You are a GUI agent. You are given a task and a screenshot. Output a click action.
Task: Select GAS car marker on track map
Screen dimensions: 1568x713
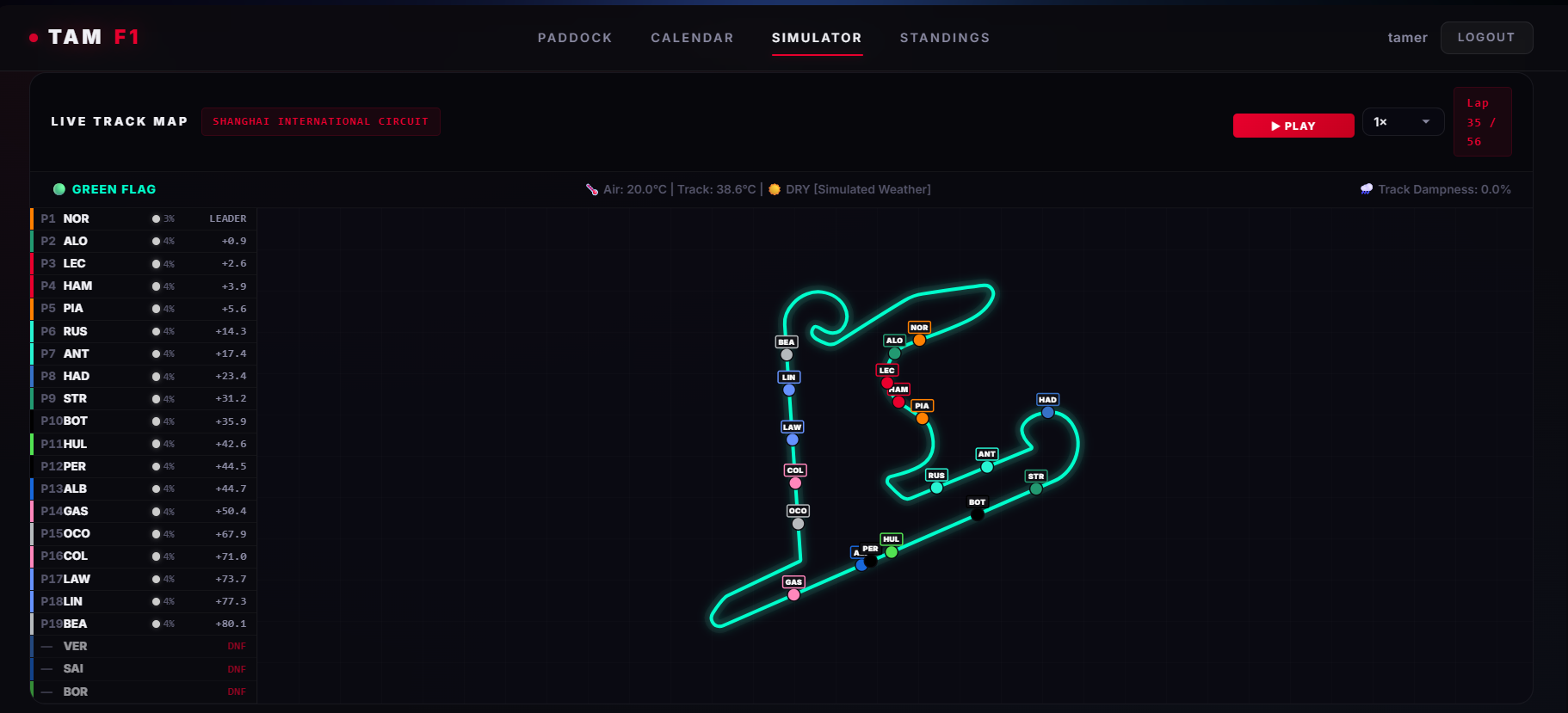click(x=793, y=594)
